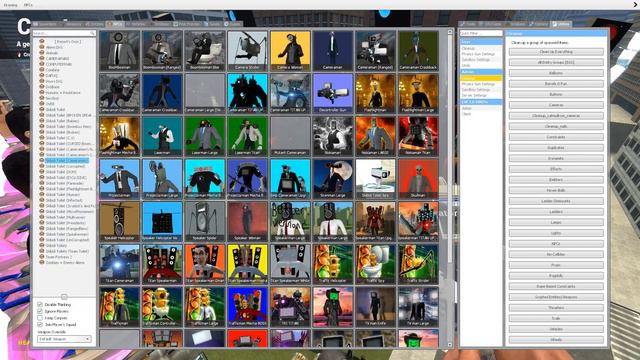Select Server Settings in the utilities list

coord(474,95)
